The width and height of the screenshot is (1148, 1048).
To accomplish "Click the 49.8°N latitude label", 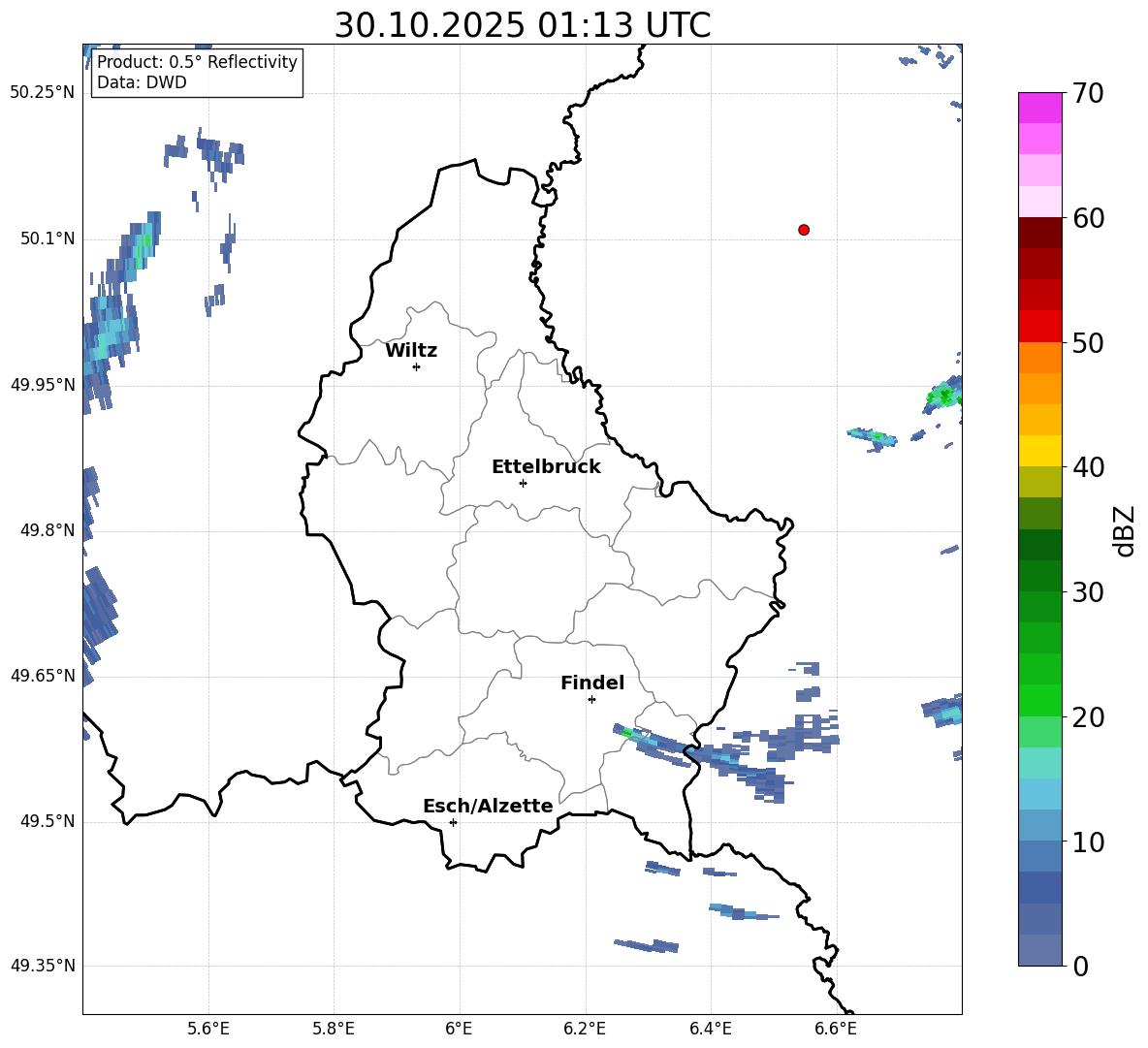I will (47, 530).
